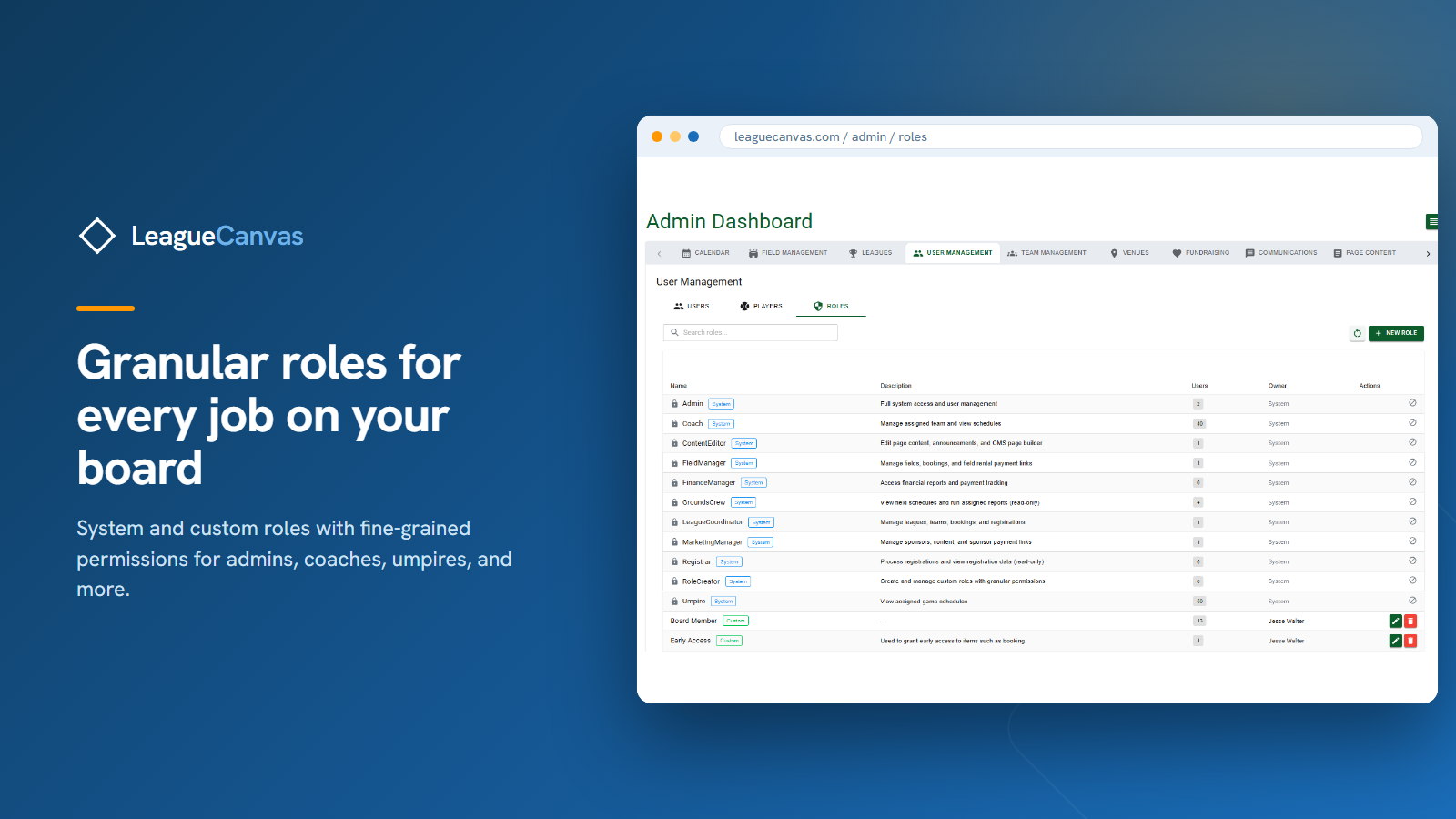Click the LeagueCanvas diamond logo
Image resolution: width=1456 pixels, height=819 pixels.
tap(97, 236)
